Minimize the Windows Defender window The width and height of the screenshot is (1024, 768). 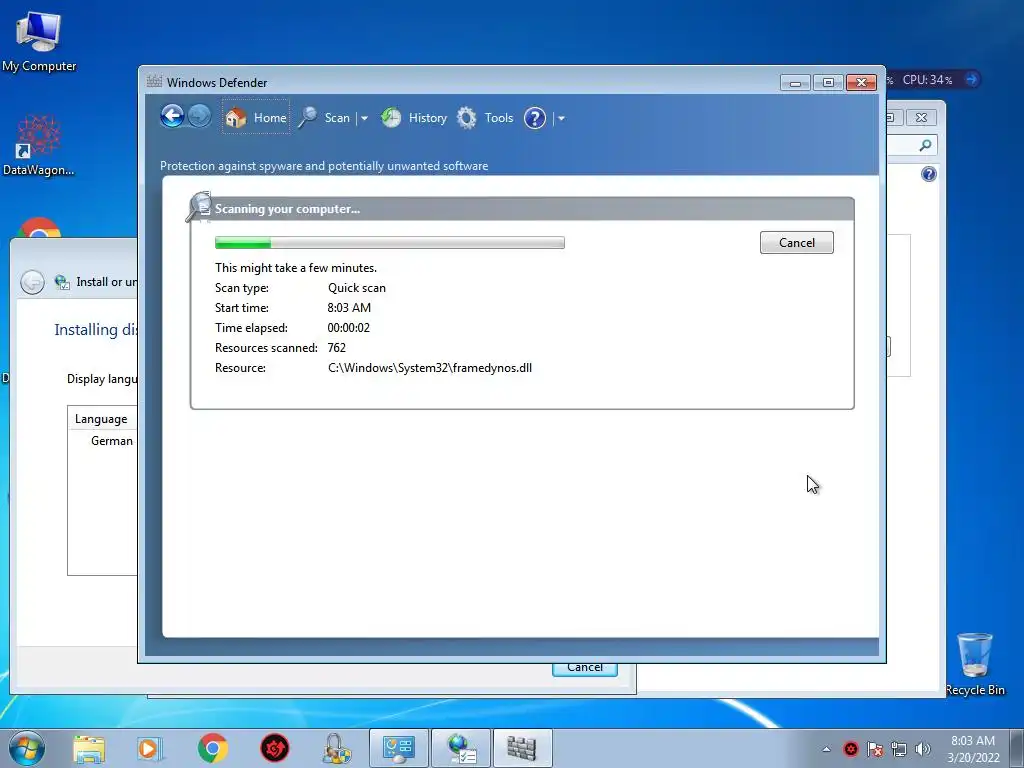tap(795, 82)
